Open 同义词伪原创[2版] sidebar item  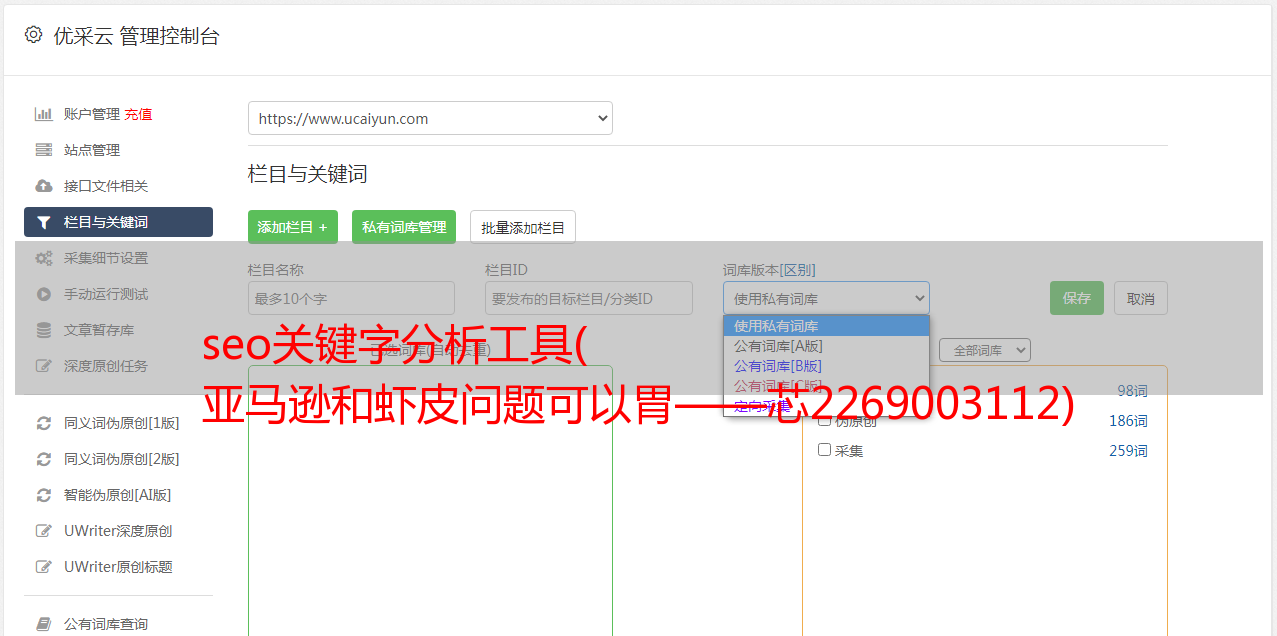122,459
